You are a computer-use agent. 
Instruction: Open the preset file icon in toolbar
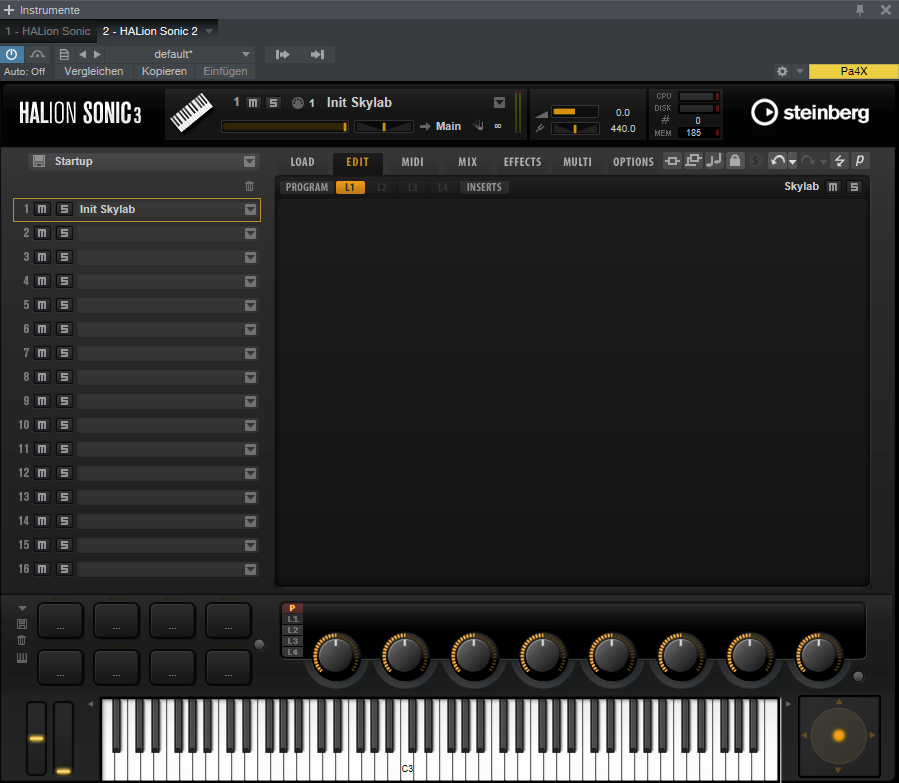pos(64,54)
